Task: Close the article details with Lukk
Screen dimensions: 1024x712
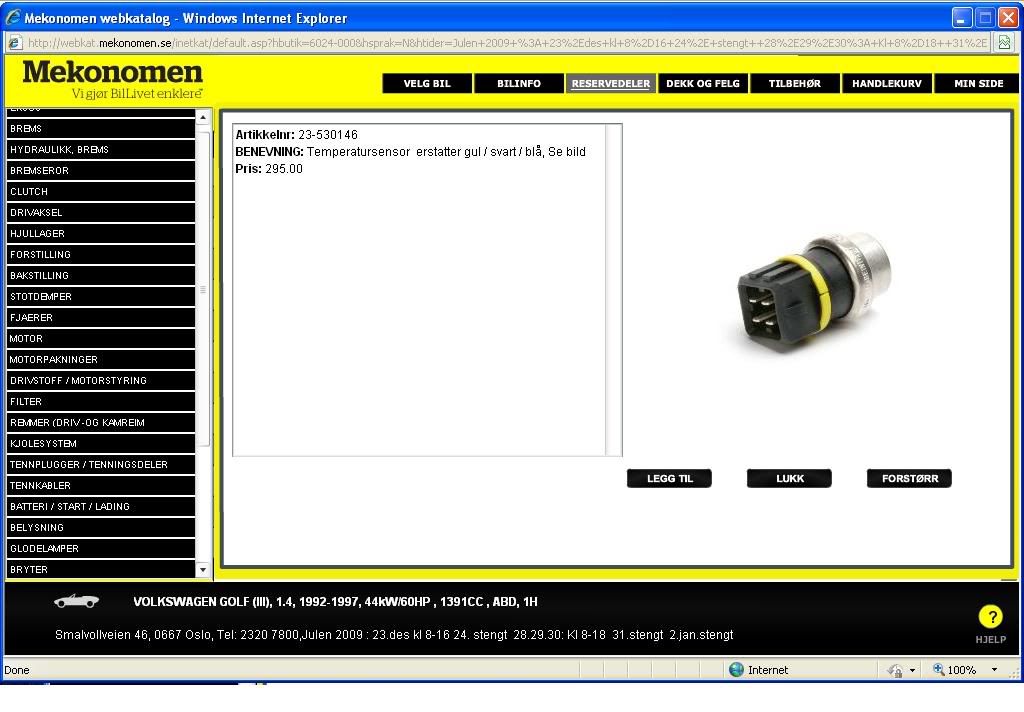Action: pyautogui.click(x=789, y=479)
